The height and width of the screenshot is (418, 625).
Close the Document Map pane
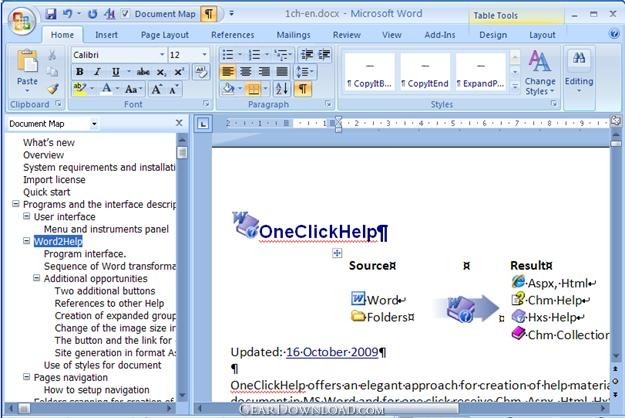[179, 123]
